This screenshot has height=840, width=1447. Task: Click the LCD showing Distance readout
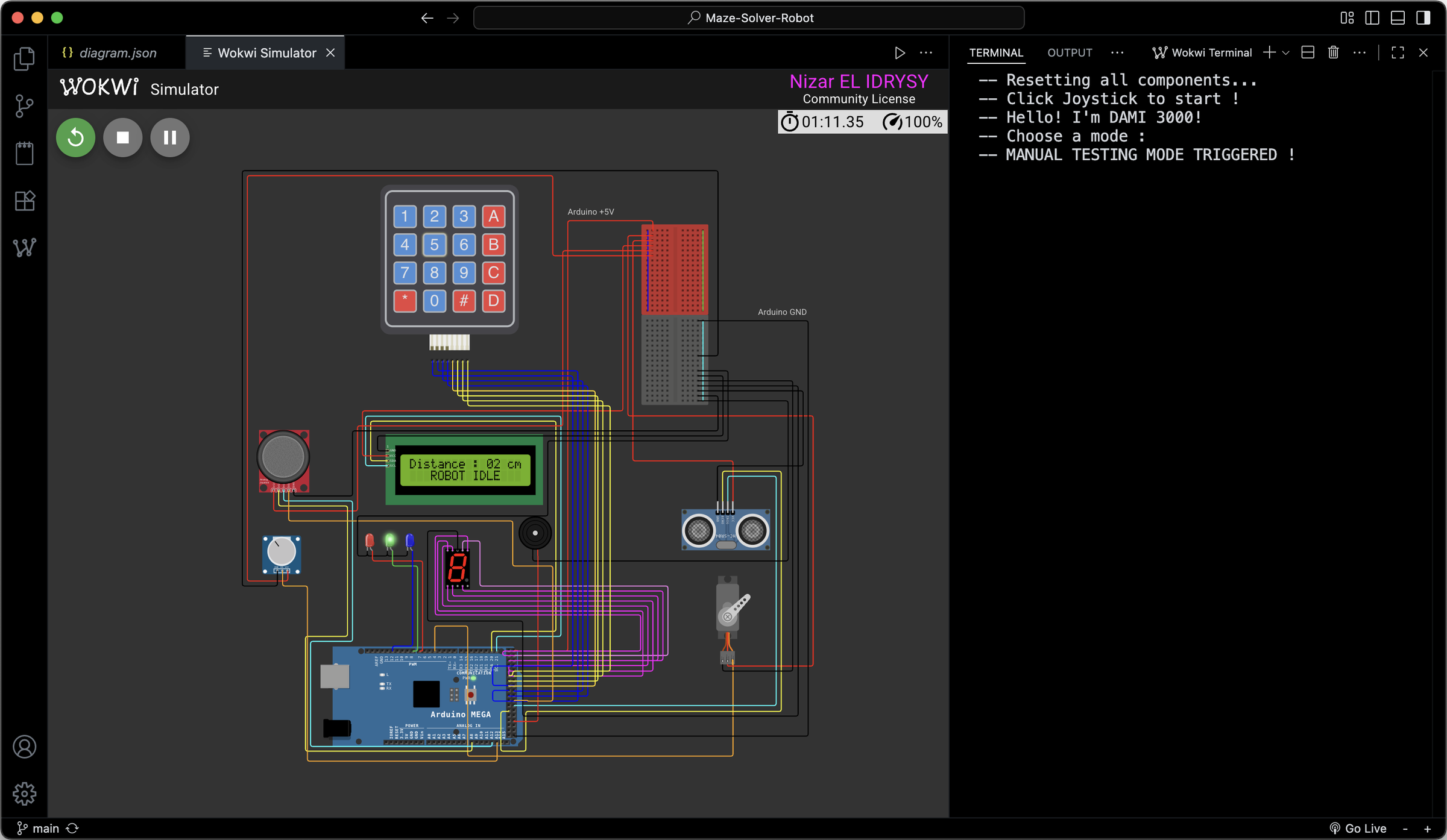point(464,470)
